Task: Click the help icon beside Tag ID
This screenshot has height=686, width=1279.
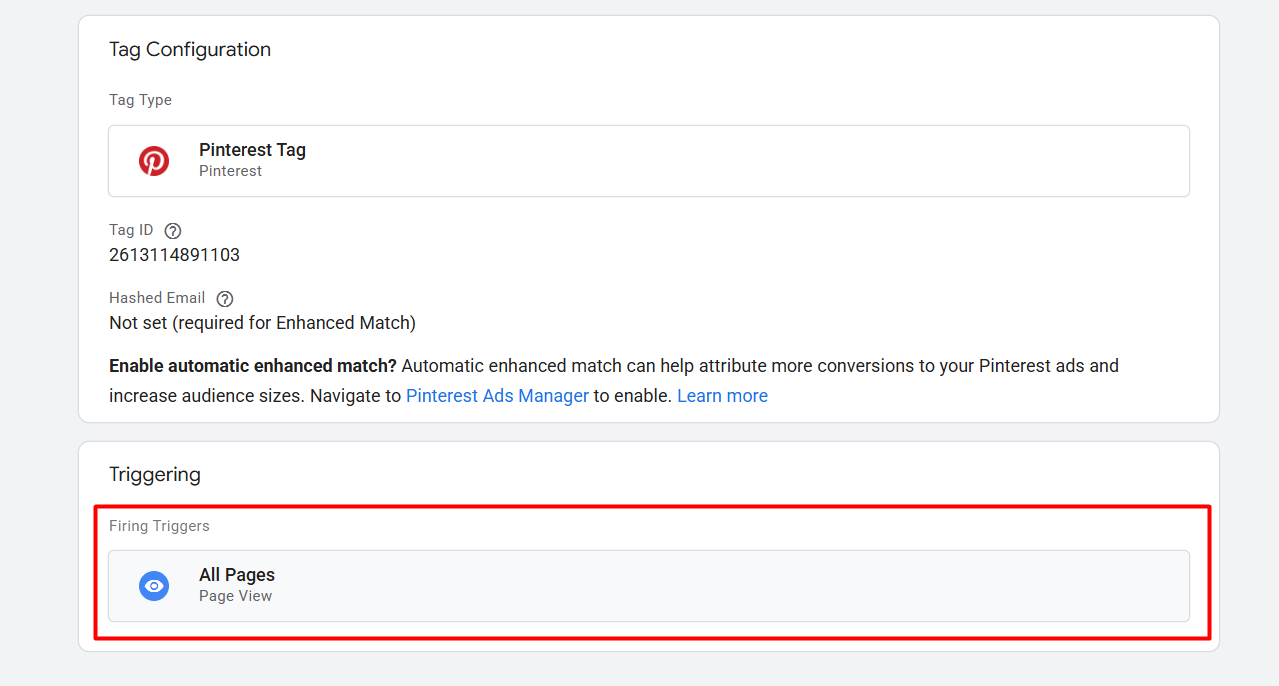Action: coord(173,231)
